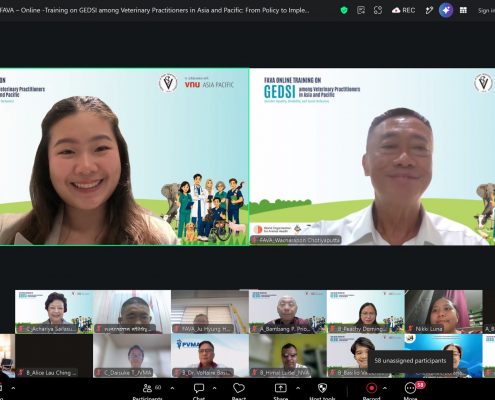
Task: Open the Participants panel
Action: 148,389
